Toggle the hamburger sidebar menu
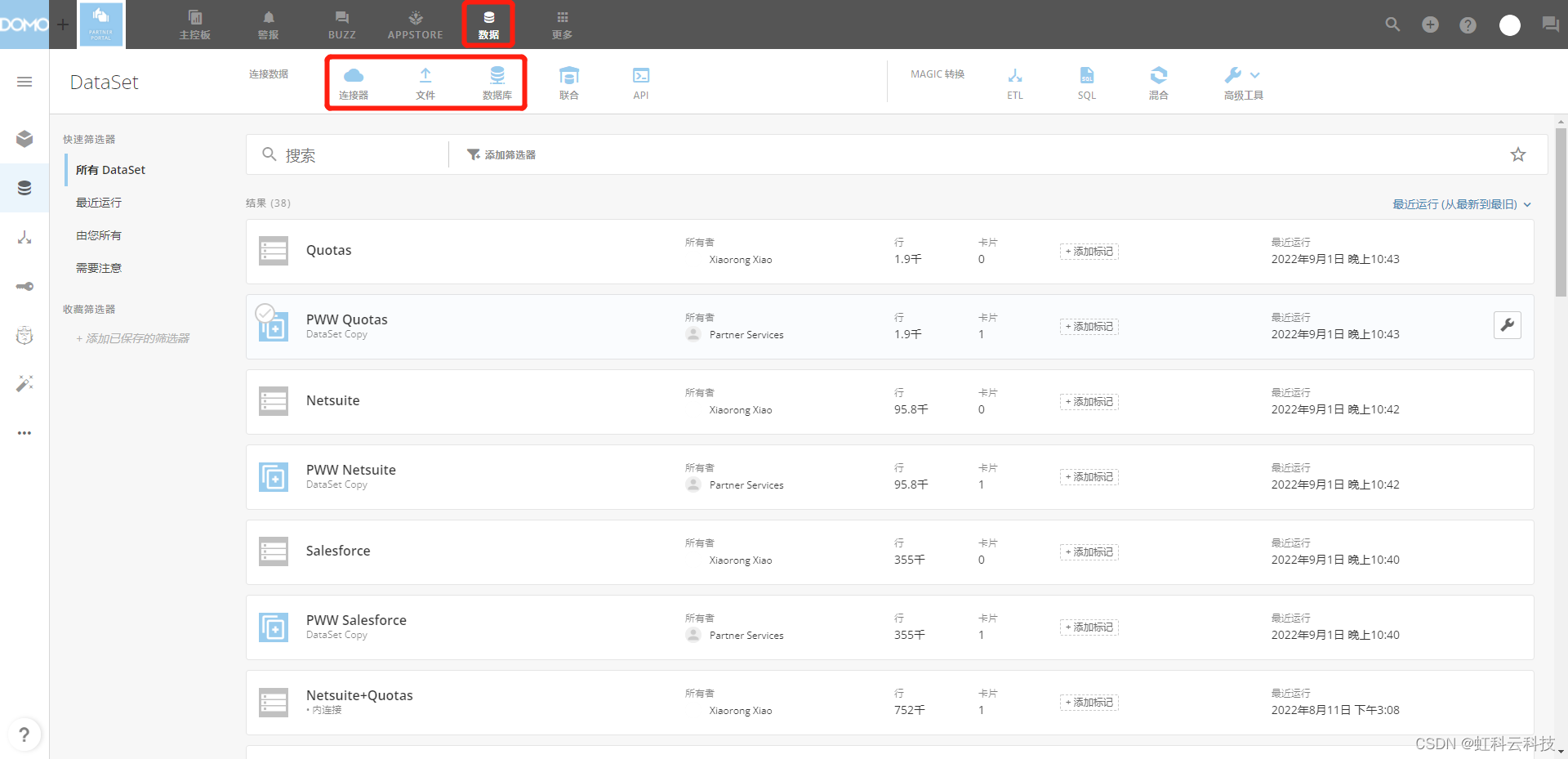 (x=24, y=82)
